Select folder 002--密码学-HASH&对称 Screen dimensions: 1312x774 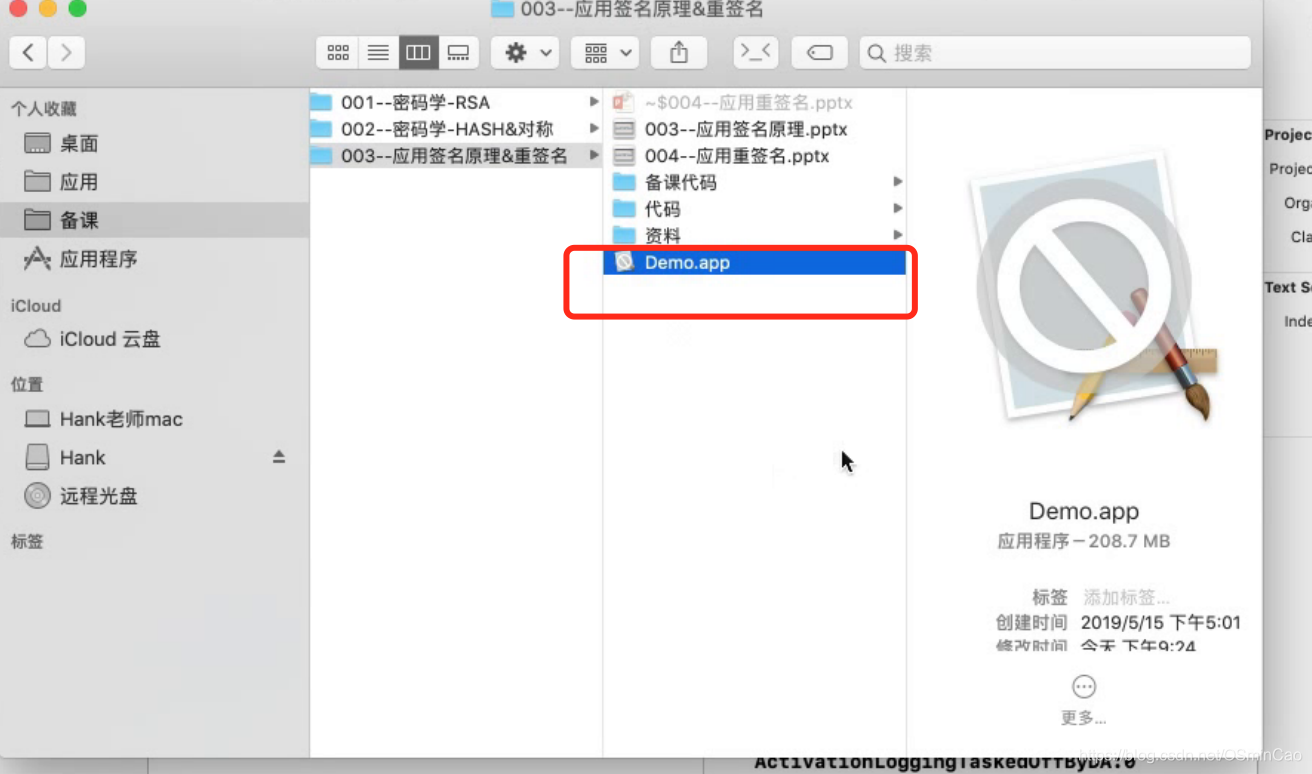click(x=456, y=129)
